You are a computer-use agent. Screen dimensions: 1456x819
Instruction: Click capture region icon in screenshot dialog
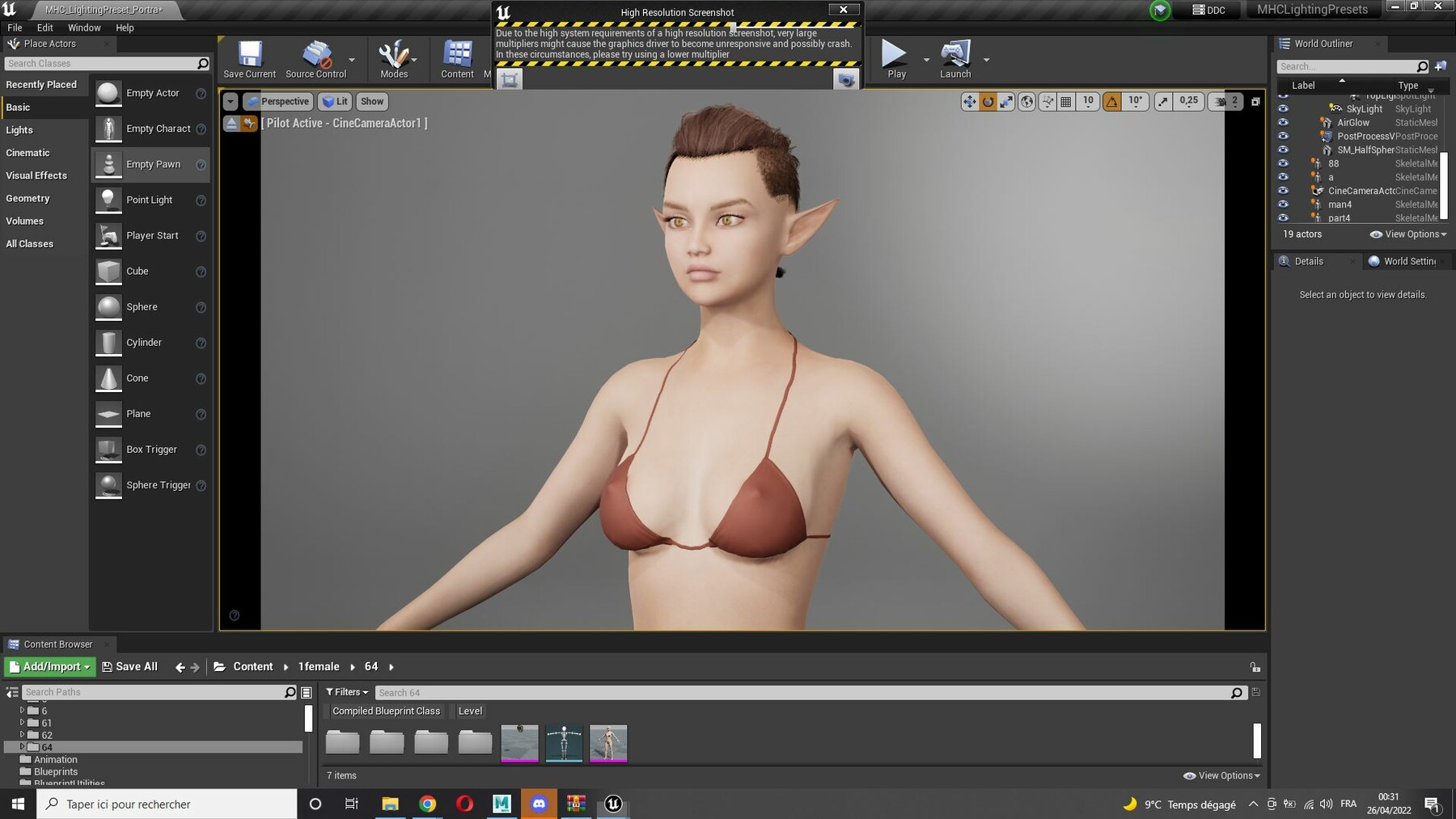(510, 79)
